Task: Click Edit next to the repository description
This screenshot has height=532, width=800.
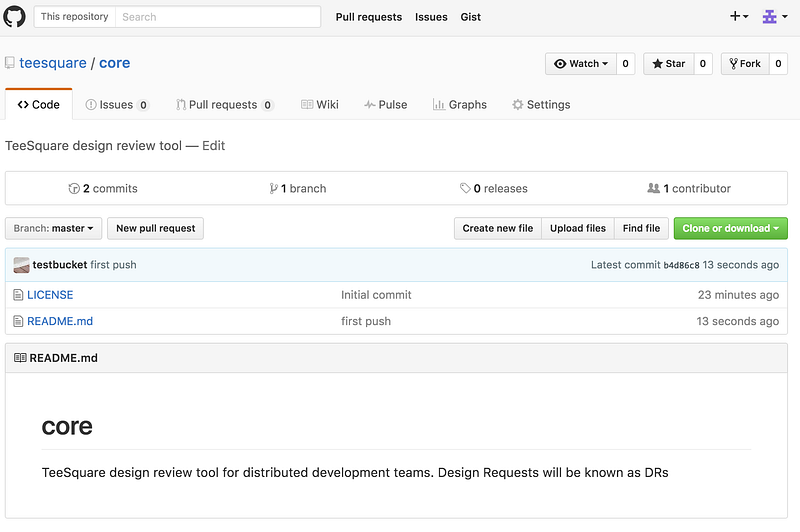Action: tap(213, 146)
